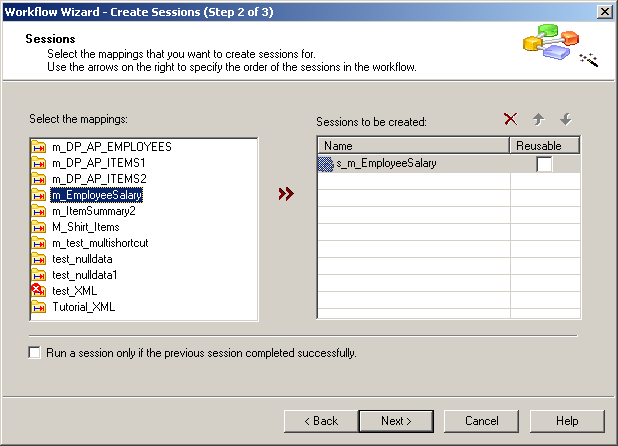Cancel the Workflow Wizard

481,421
